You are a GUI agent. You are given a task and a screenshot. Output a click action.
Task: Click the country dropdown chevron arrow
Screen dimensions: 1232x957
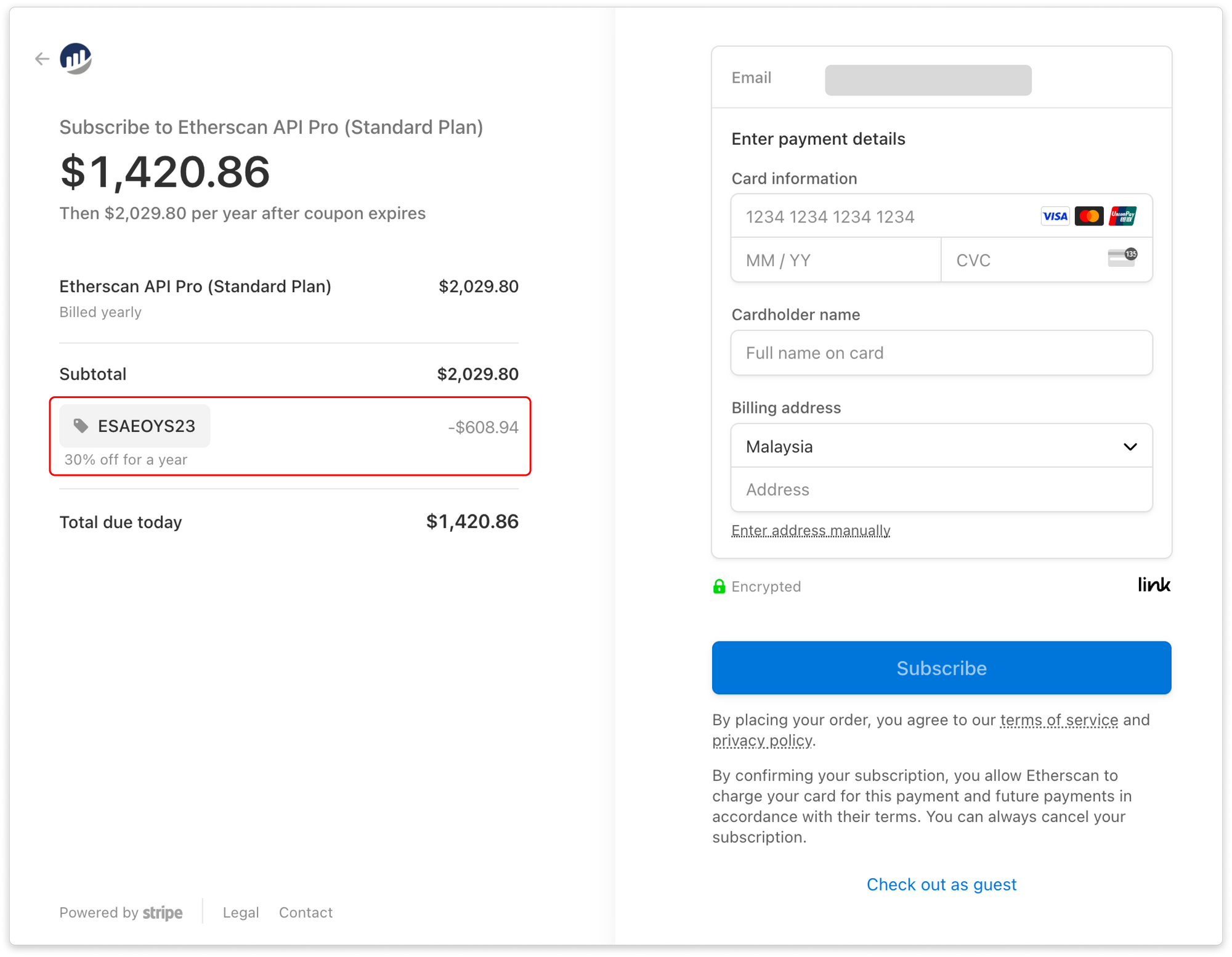(1130, 447)
